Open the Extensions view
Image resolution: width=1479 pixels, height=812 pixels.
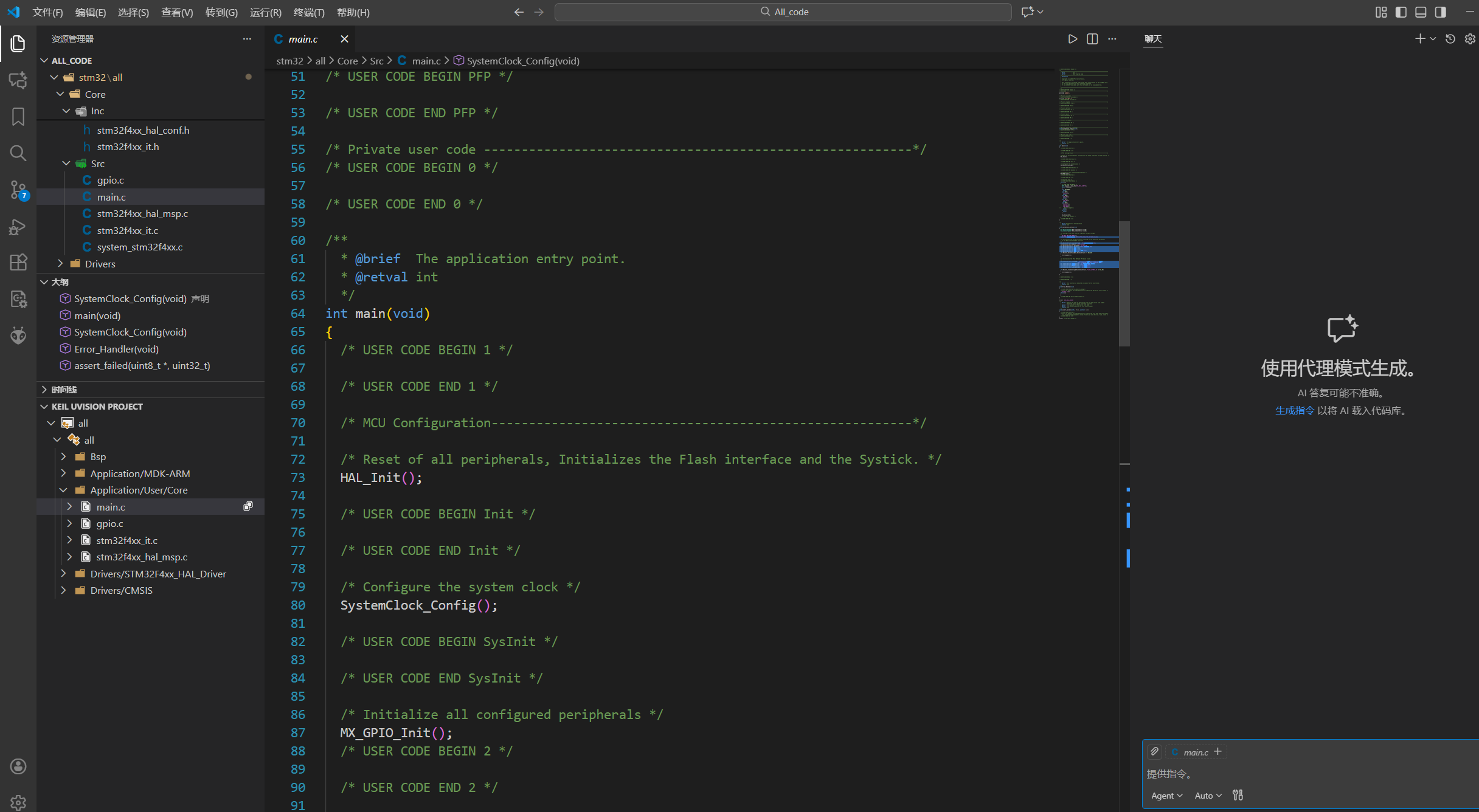[x=18, y=262]
